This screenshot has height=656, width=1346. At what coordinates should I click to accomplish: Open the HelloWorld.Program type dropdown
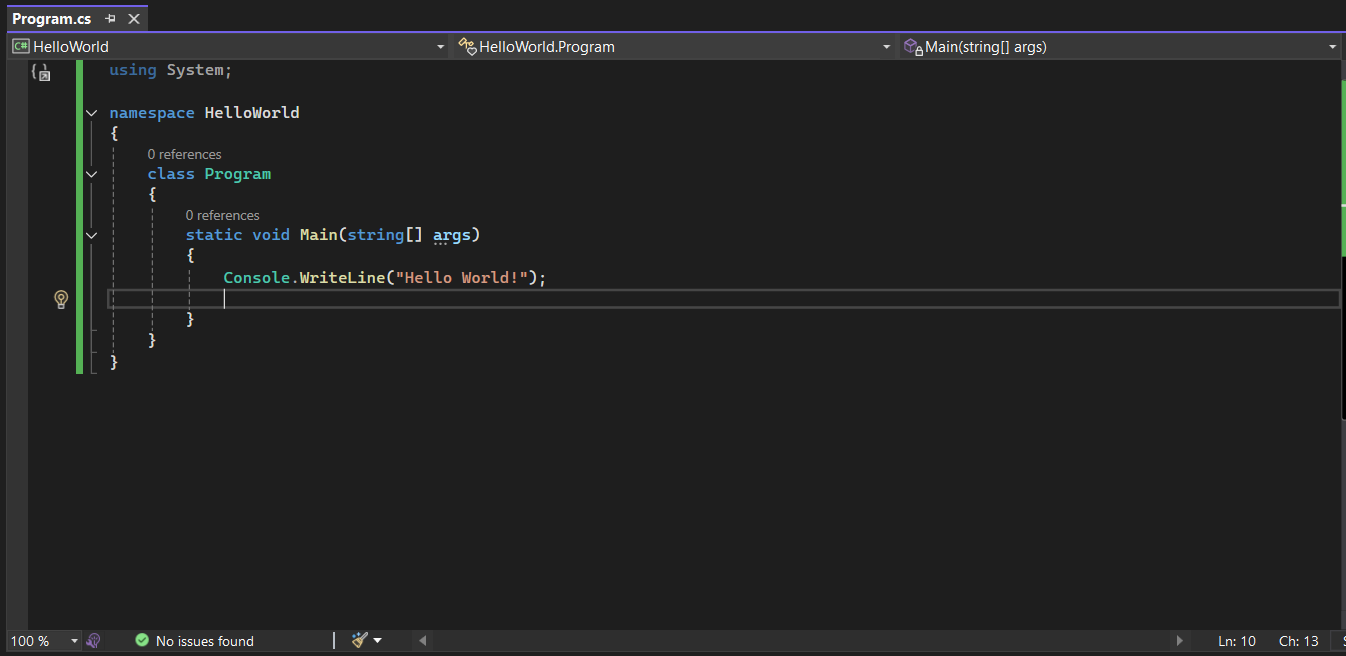(886, 47)
